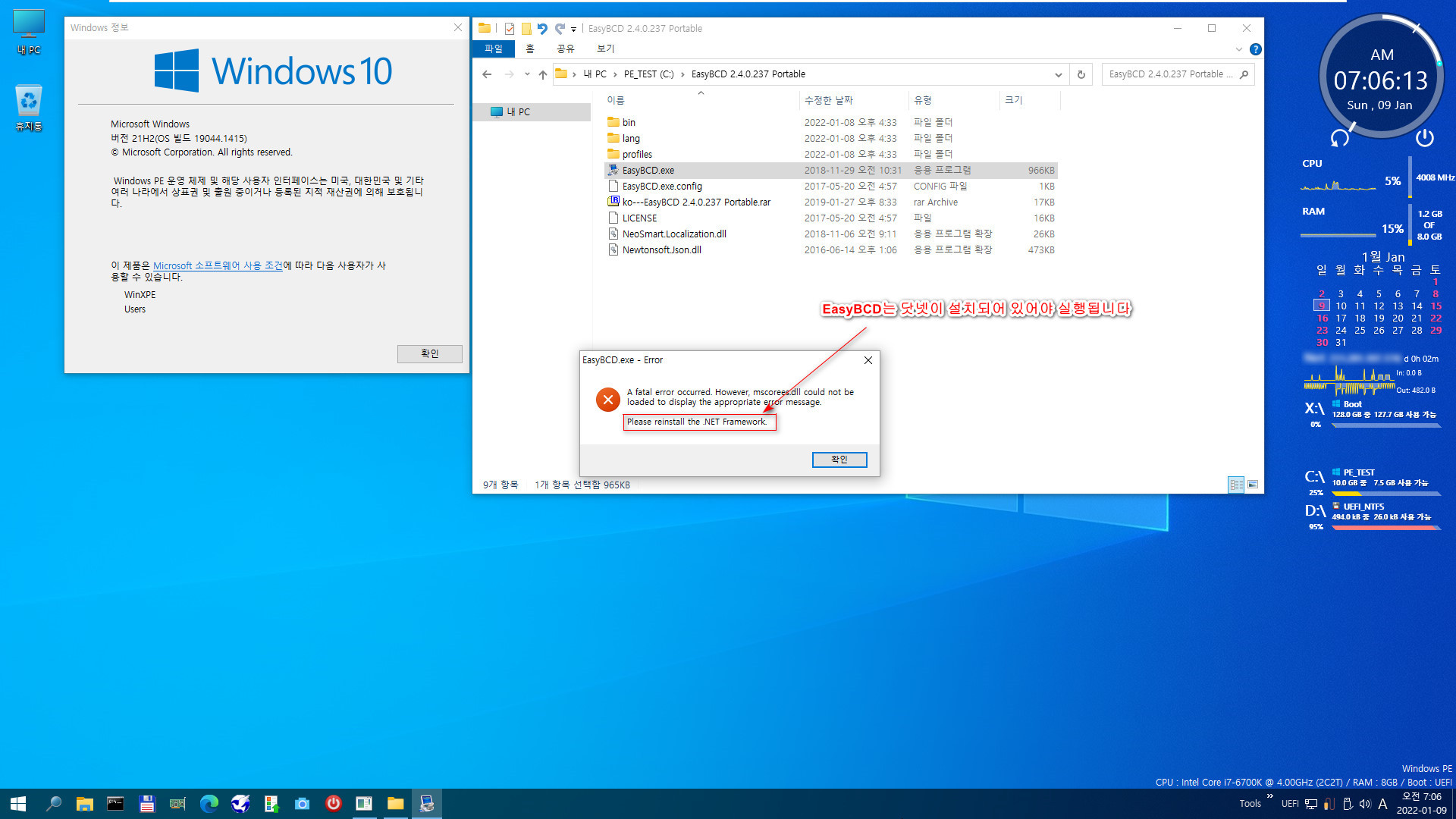Click the EasyBCD 2.4.0.237 Portable search box
The image size is (1456, 819).
[1178, 74]
